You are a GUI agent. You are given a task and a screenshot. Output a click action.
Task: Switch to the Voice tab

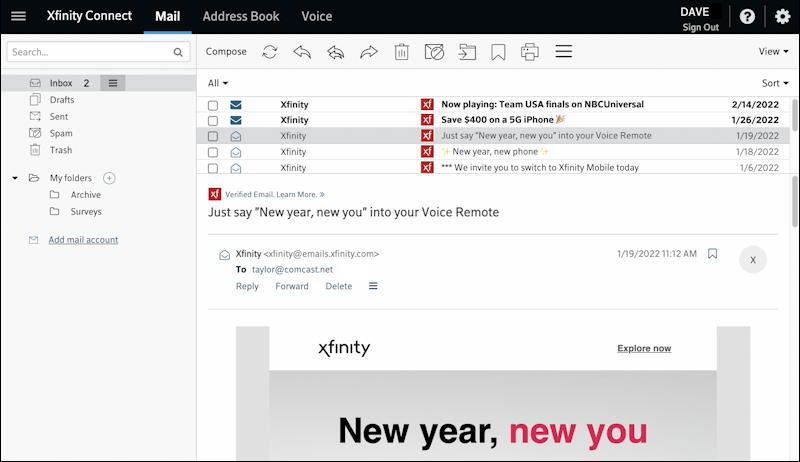[317, 16]
